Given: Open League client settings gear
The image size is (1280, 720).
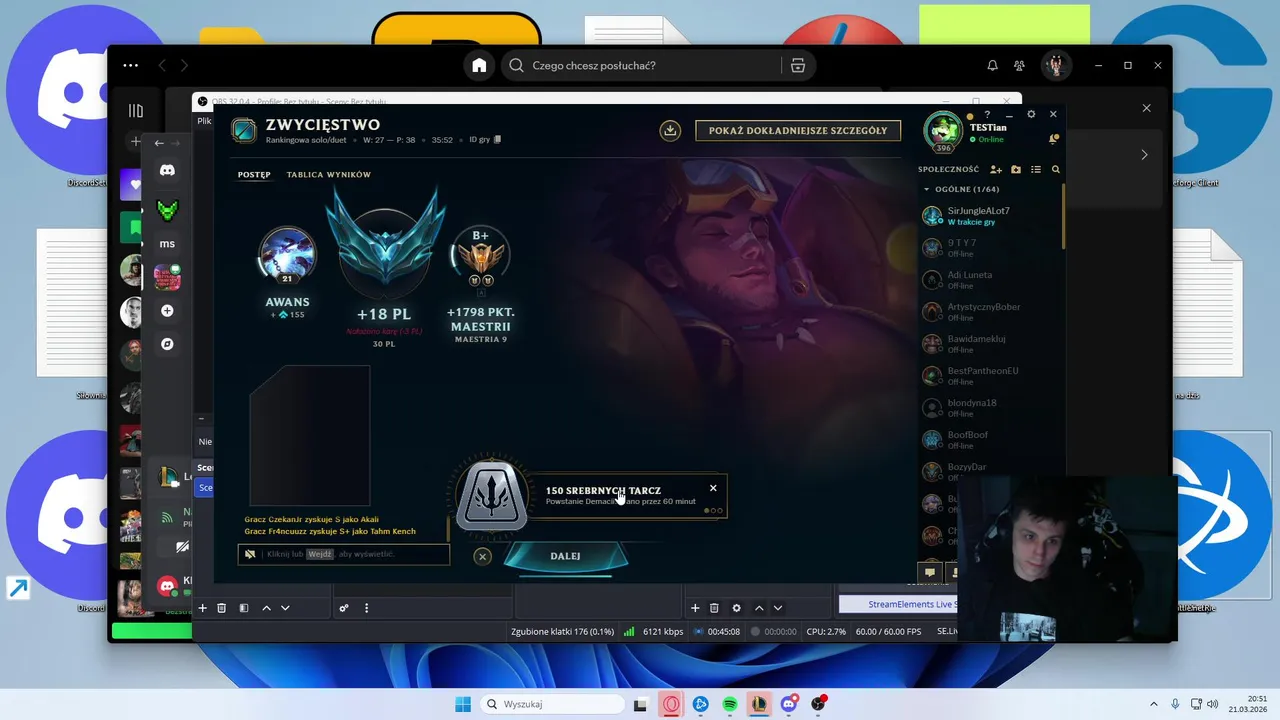Looking at the screenshot, I should coord(1031,114).
